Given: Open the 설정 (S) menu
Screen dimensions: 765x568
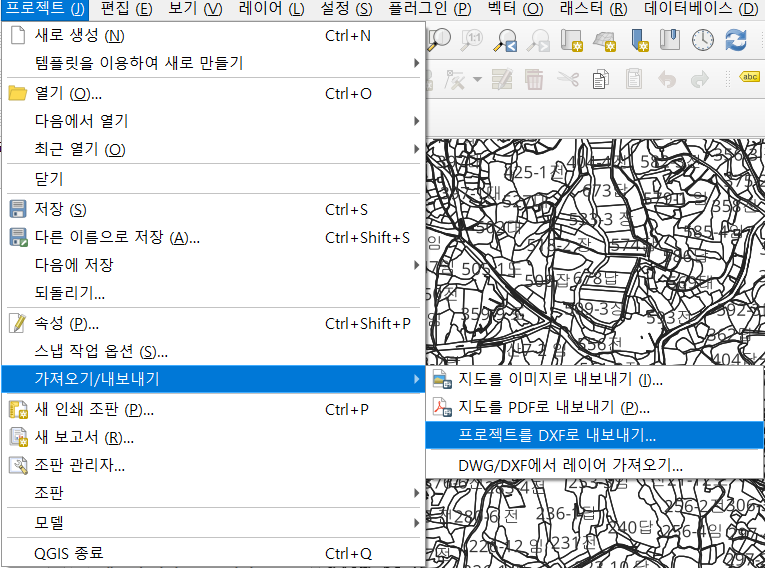Looking at the screenshot, I should click(346, 9).
